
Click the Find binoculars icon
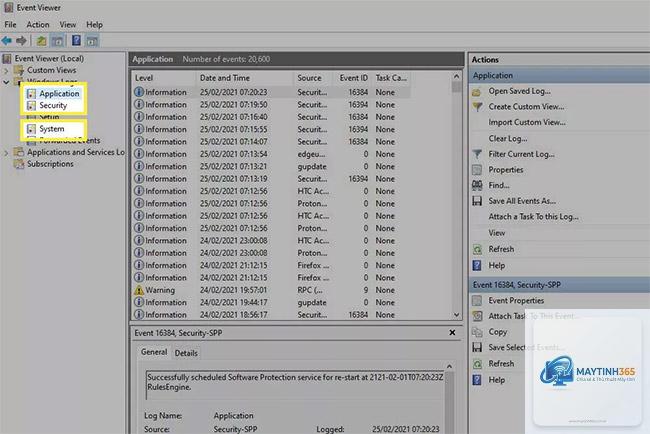point(477,185)
